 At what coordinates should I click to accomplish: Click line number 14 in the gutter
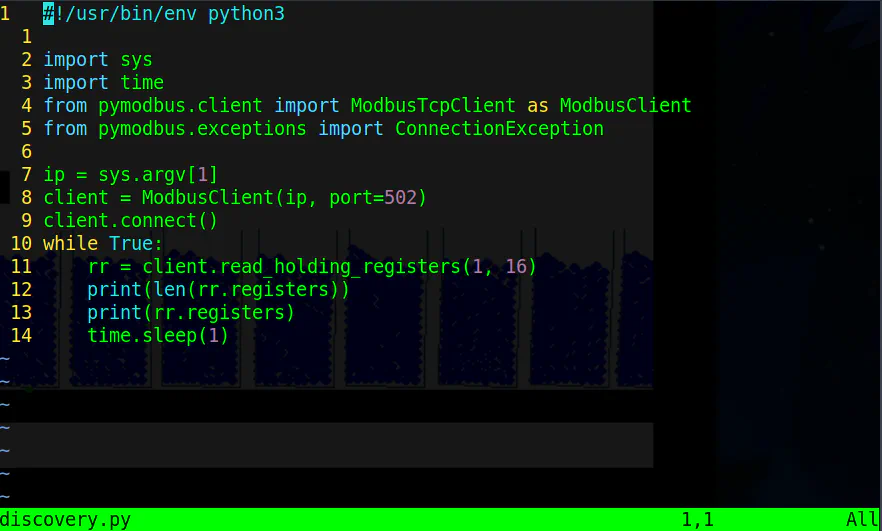(x=21, y=336)
